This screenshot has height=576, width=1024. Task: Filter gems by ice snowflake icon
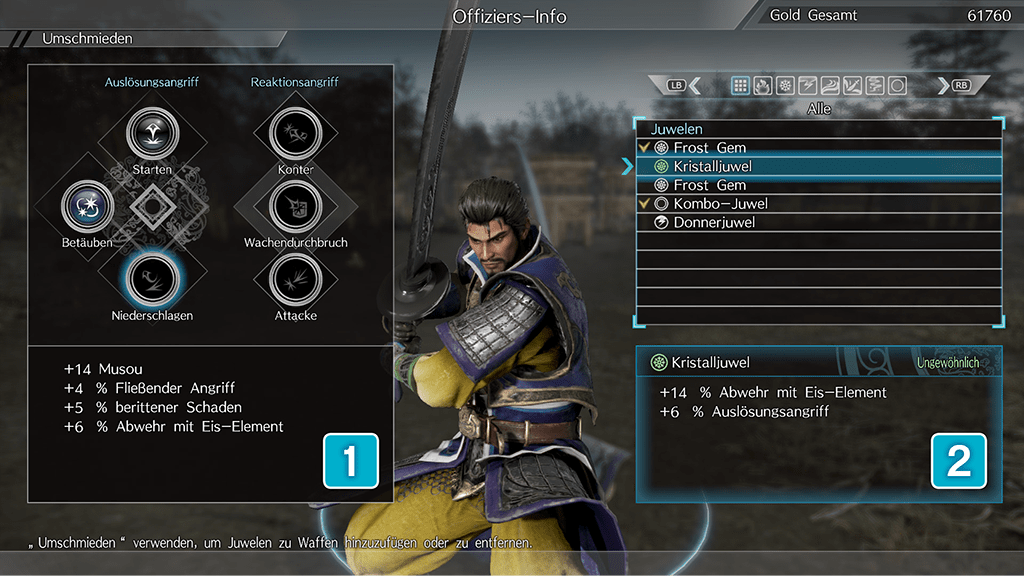click(785, 86)
